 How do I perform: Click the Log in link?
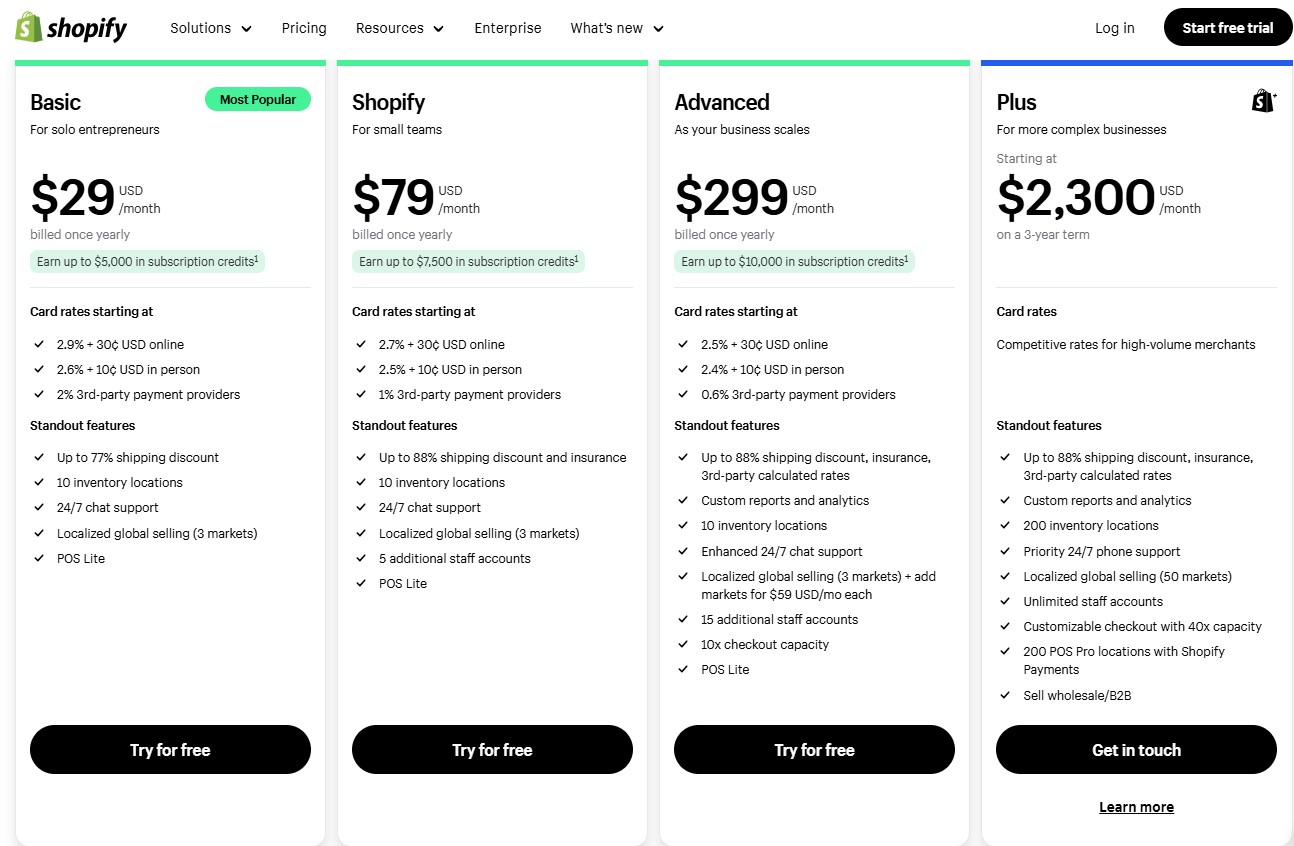pyautogui.click(x=1114, y=28)
